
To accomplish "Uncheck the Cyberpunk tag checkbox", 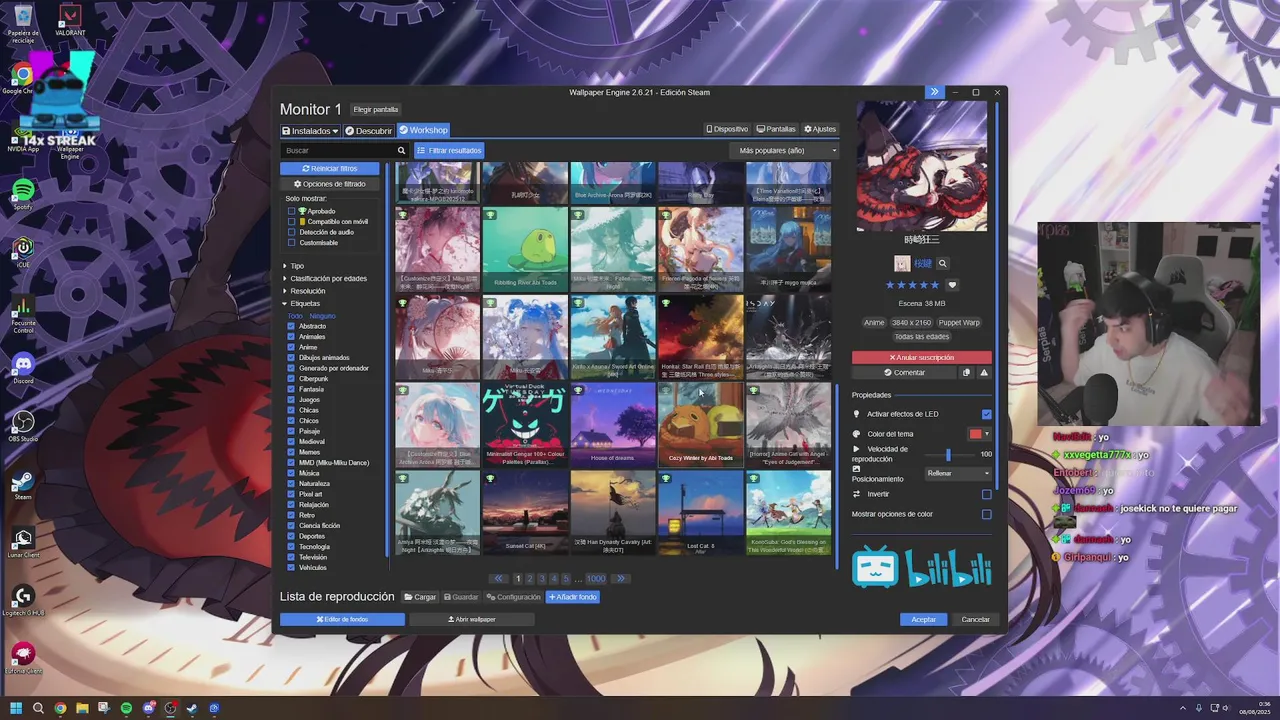I will click(x=291, y=379).
